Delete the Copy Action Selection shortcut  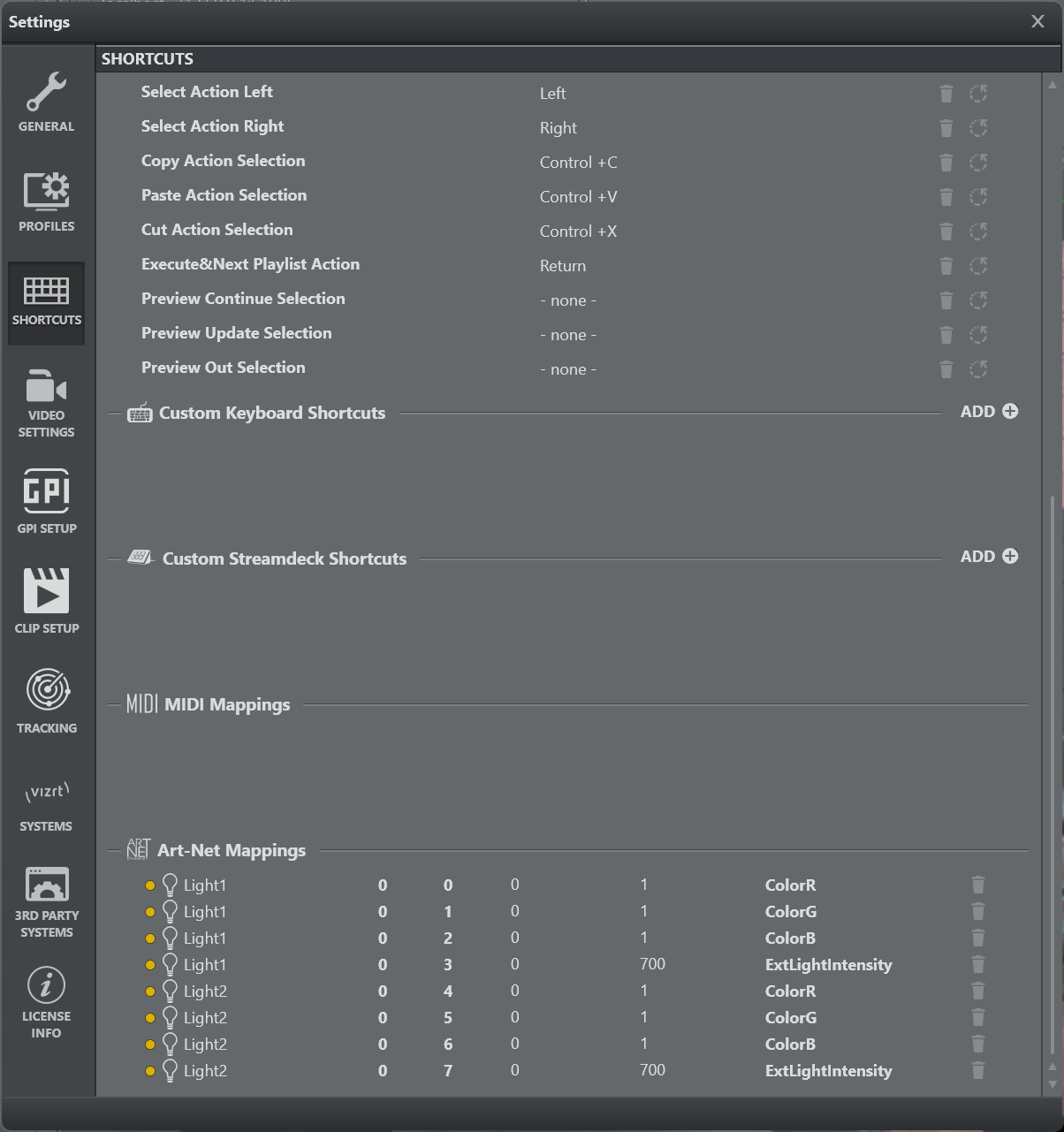click(946, 163)
